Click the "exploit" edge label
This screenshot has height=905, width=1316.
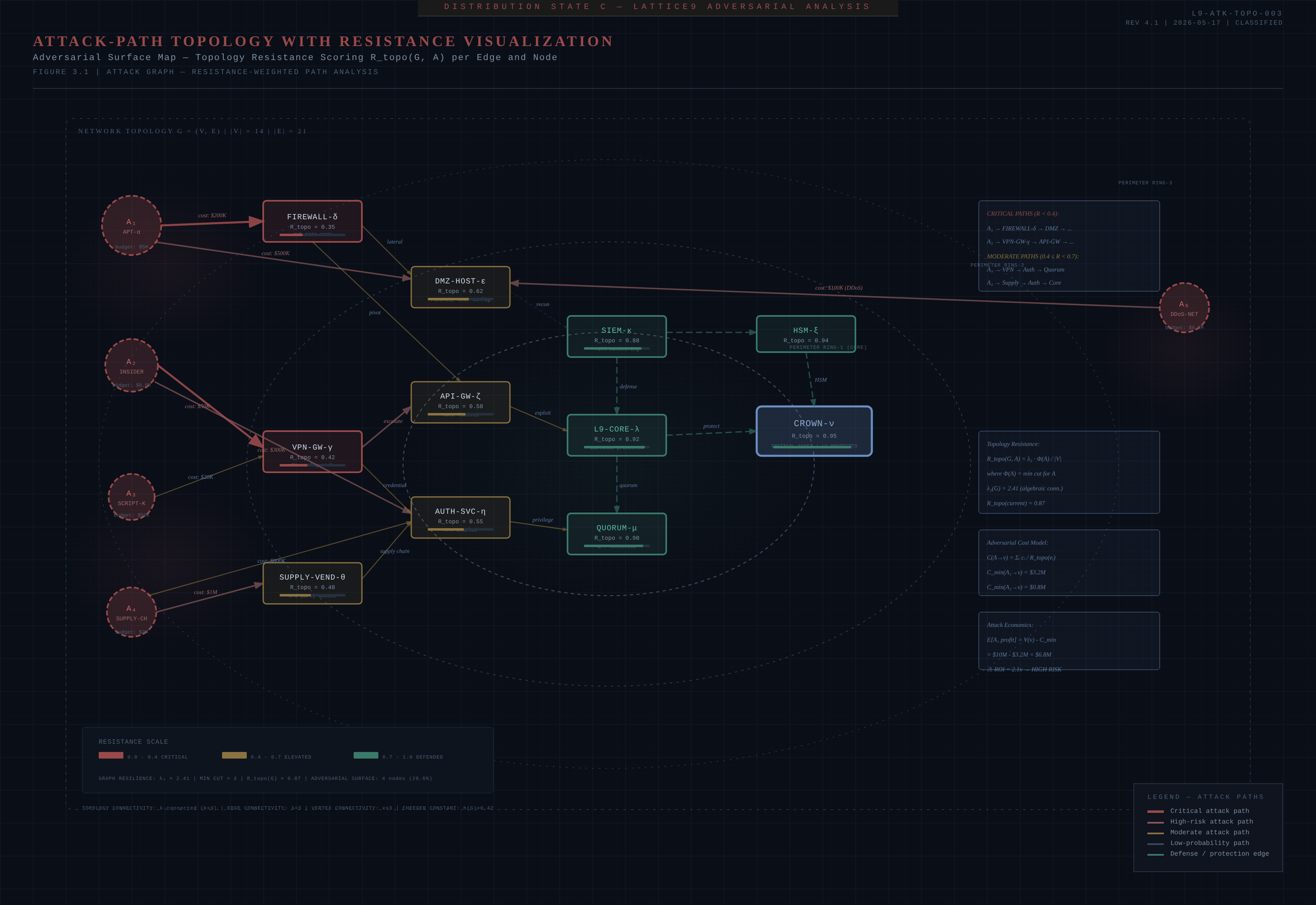[x=542, y=413]
